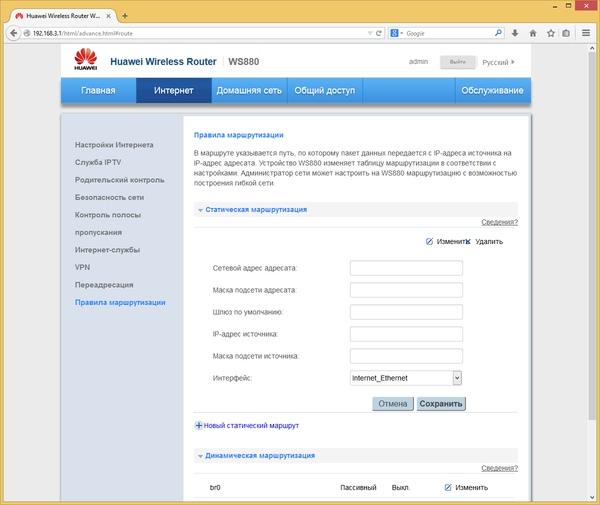
Task: Open the Обслуживание tab
Action: pos(492,91)
